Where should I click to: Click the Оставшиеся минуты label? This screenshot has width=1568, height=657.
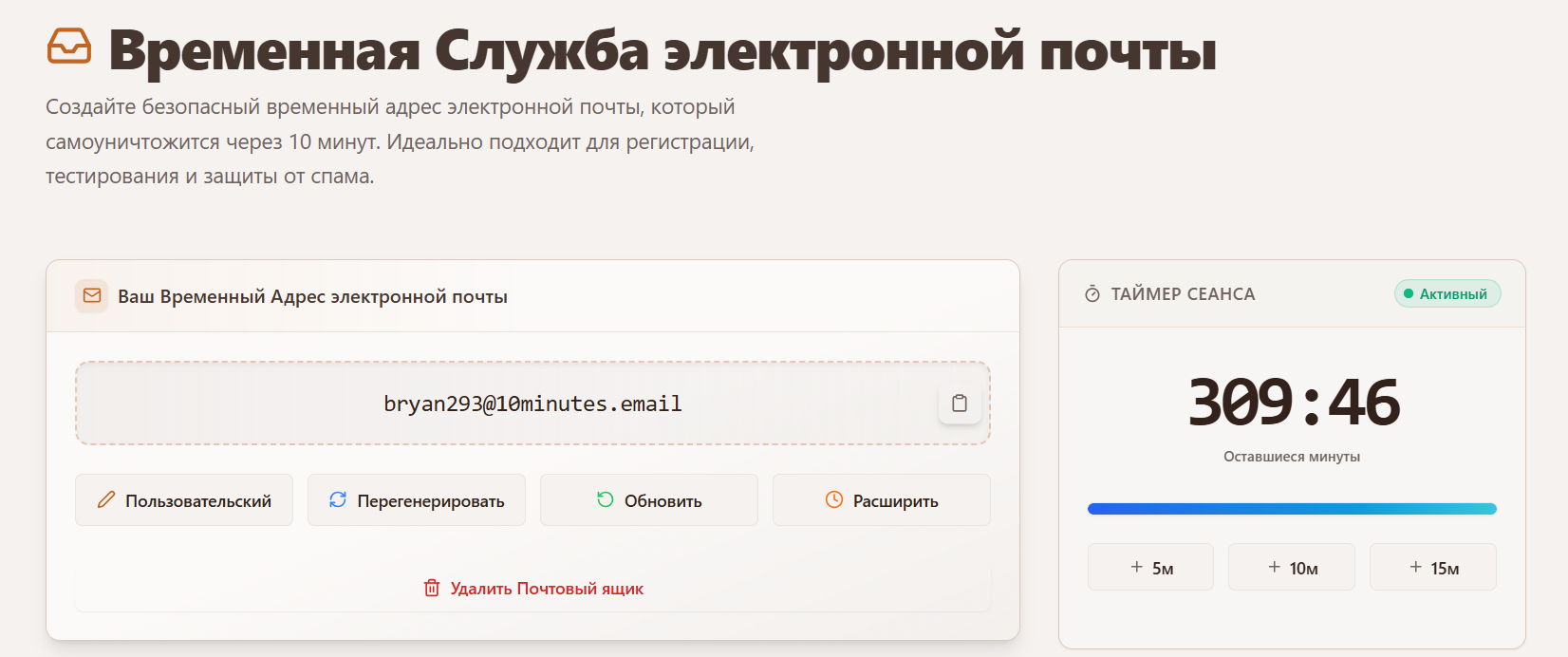point(1292,457)
